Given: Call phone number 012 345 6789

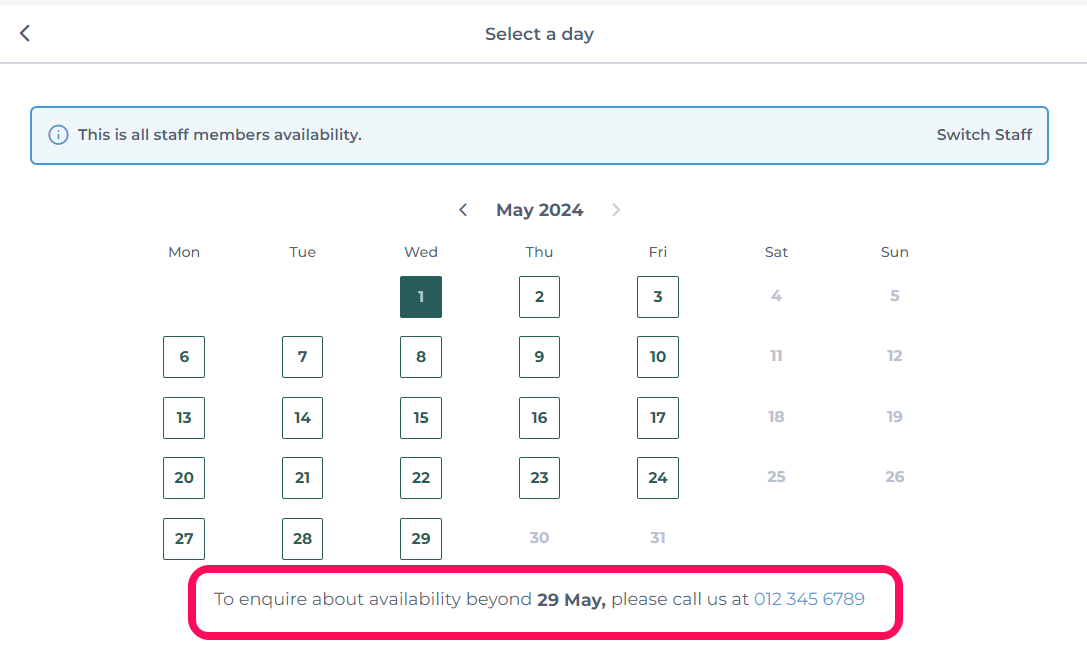Looking at the screenshot, I should [x=809, y=599].
